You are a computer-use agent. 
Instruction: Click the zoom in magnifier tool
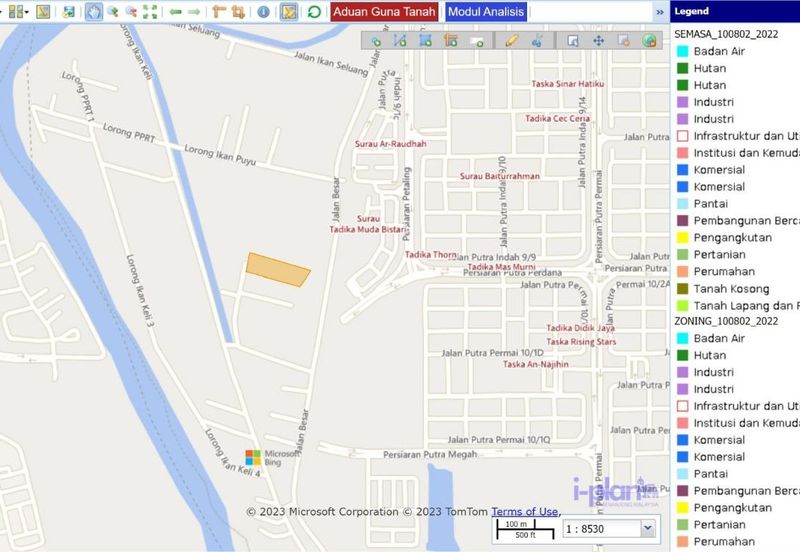click(x=112, y=12)
